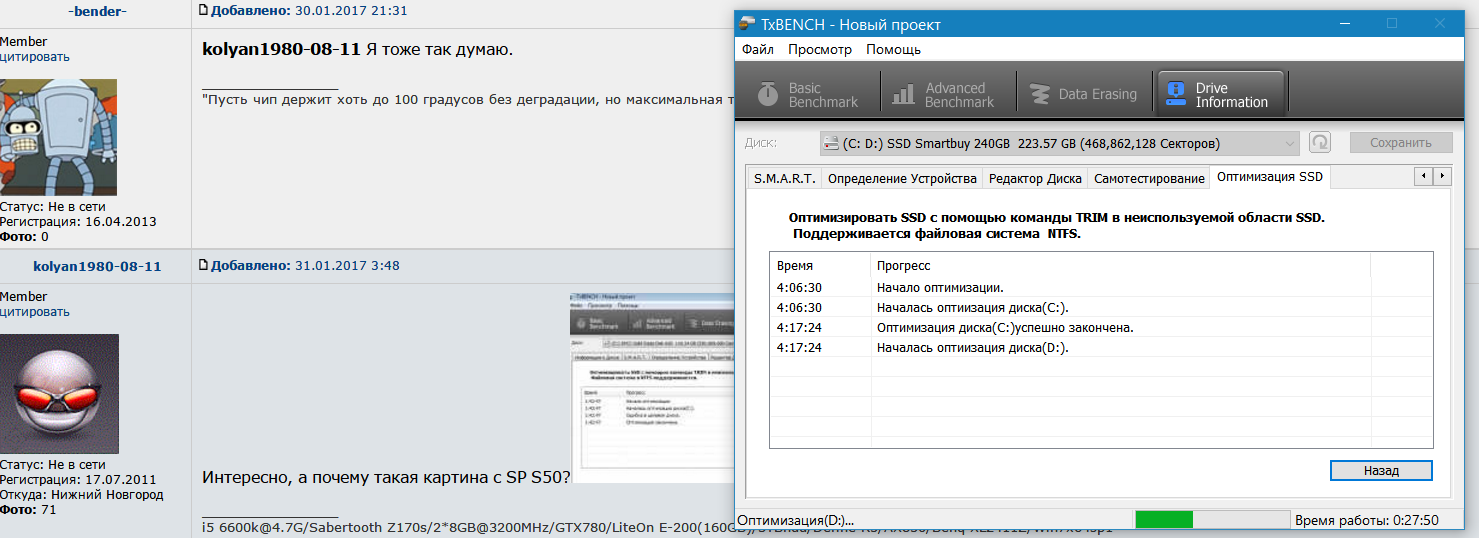Open the Advanced Benchmark toolbar section
The width and height of the screenshot is (1479, 538).
[x=945, y=94]
